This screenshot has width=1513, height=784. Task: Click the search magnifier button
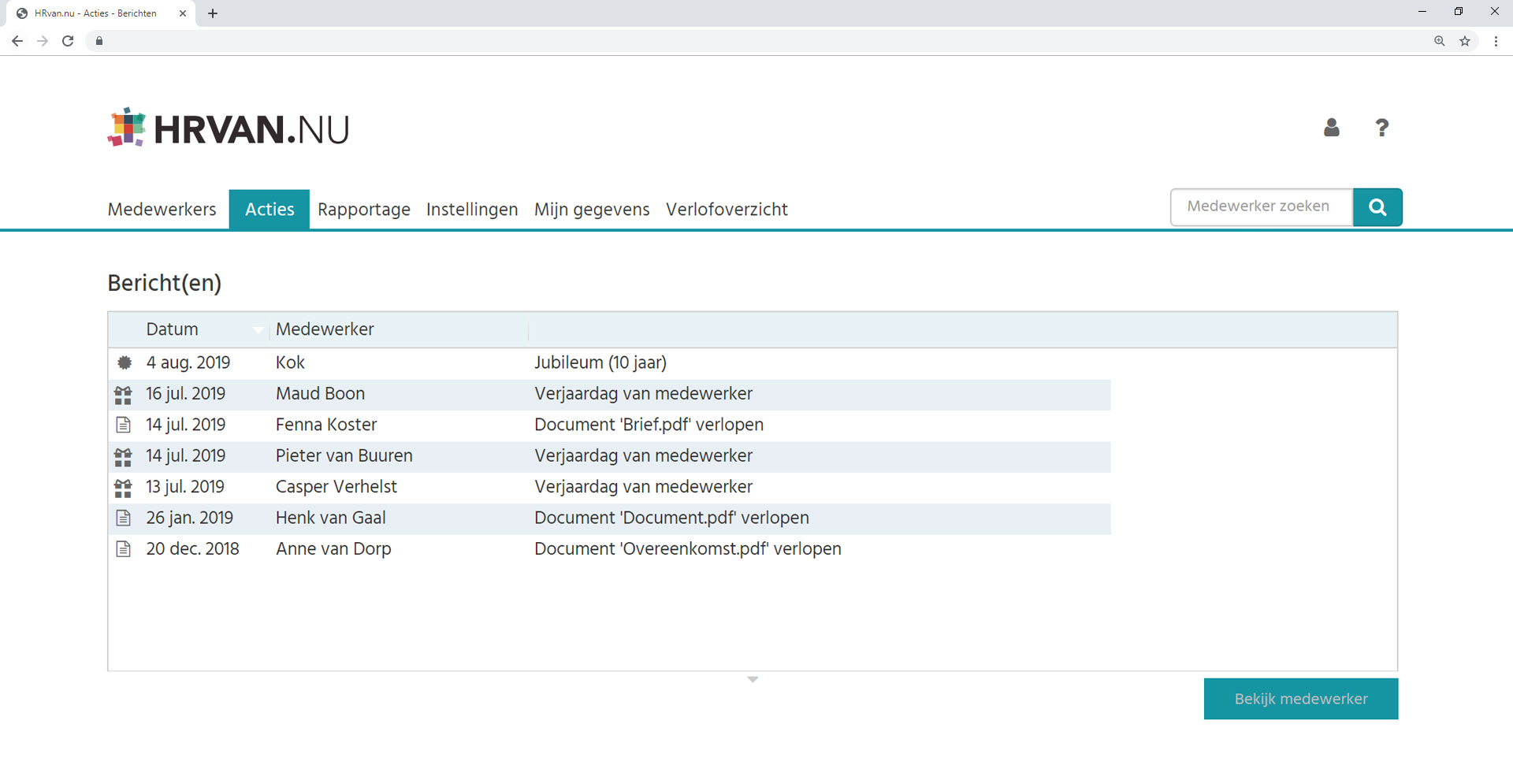[x=1377, y=207]
